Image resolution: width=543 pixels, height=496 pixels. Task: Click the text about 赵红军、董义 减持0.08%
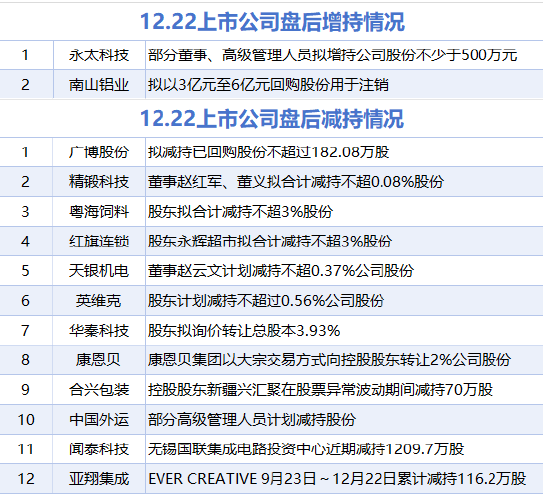click(296, 182)
